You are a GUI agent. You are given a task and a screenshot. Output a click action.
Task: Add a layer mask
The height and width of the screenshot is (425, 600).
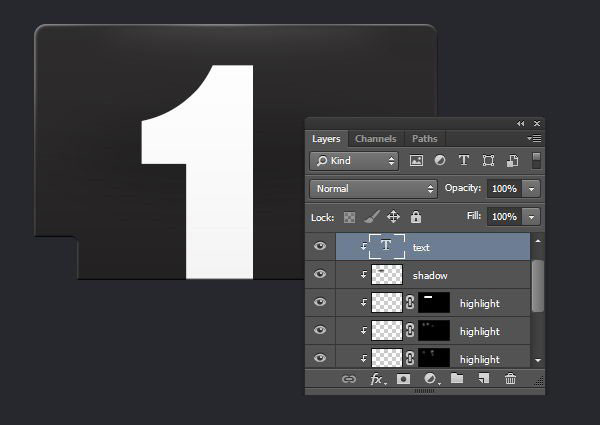click(x=403, y=379)
